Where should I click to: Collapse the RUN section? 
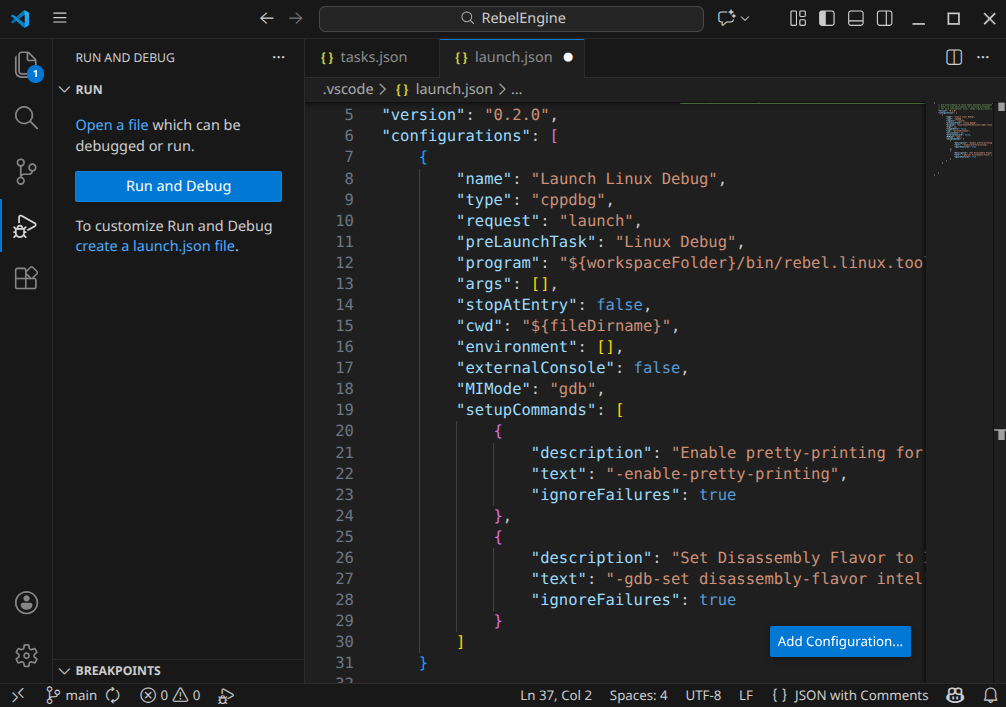[65, 89]
